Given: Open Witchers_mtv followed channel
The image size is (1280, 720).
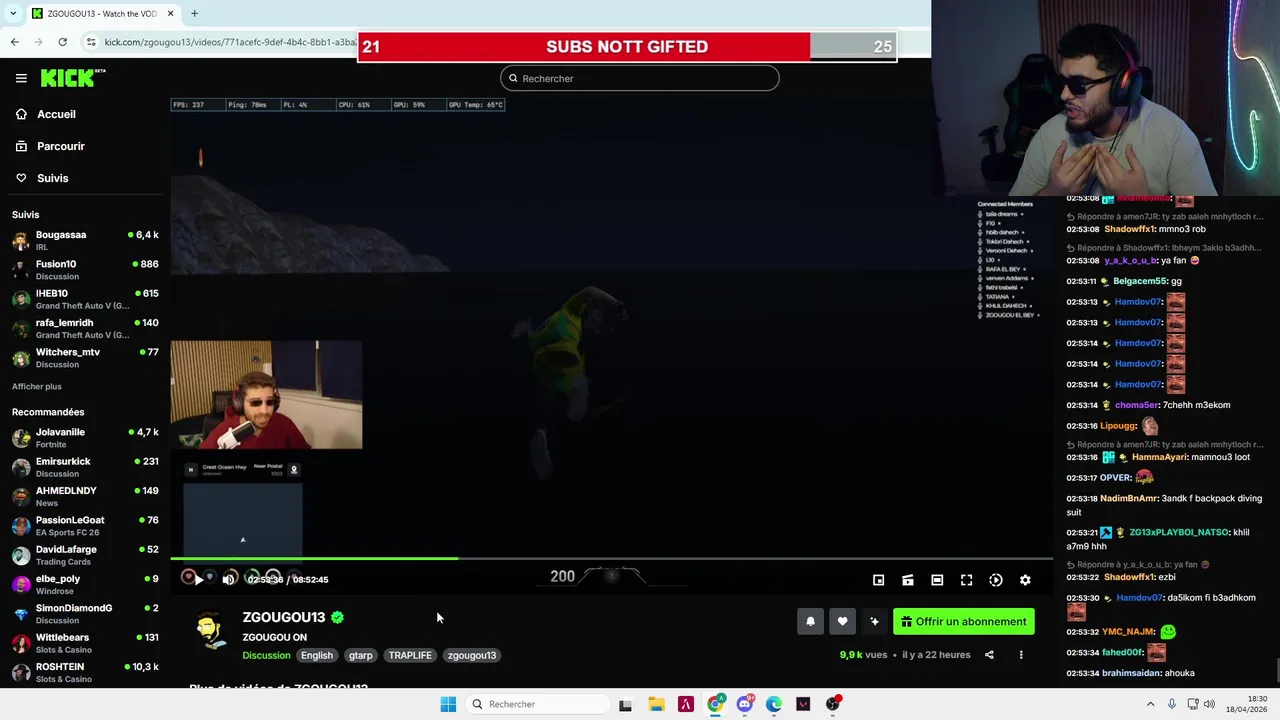Looking at the screenshot, I should (x=85, y=358).
